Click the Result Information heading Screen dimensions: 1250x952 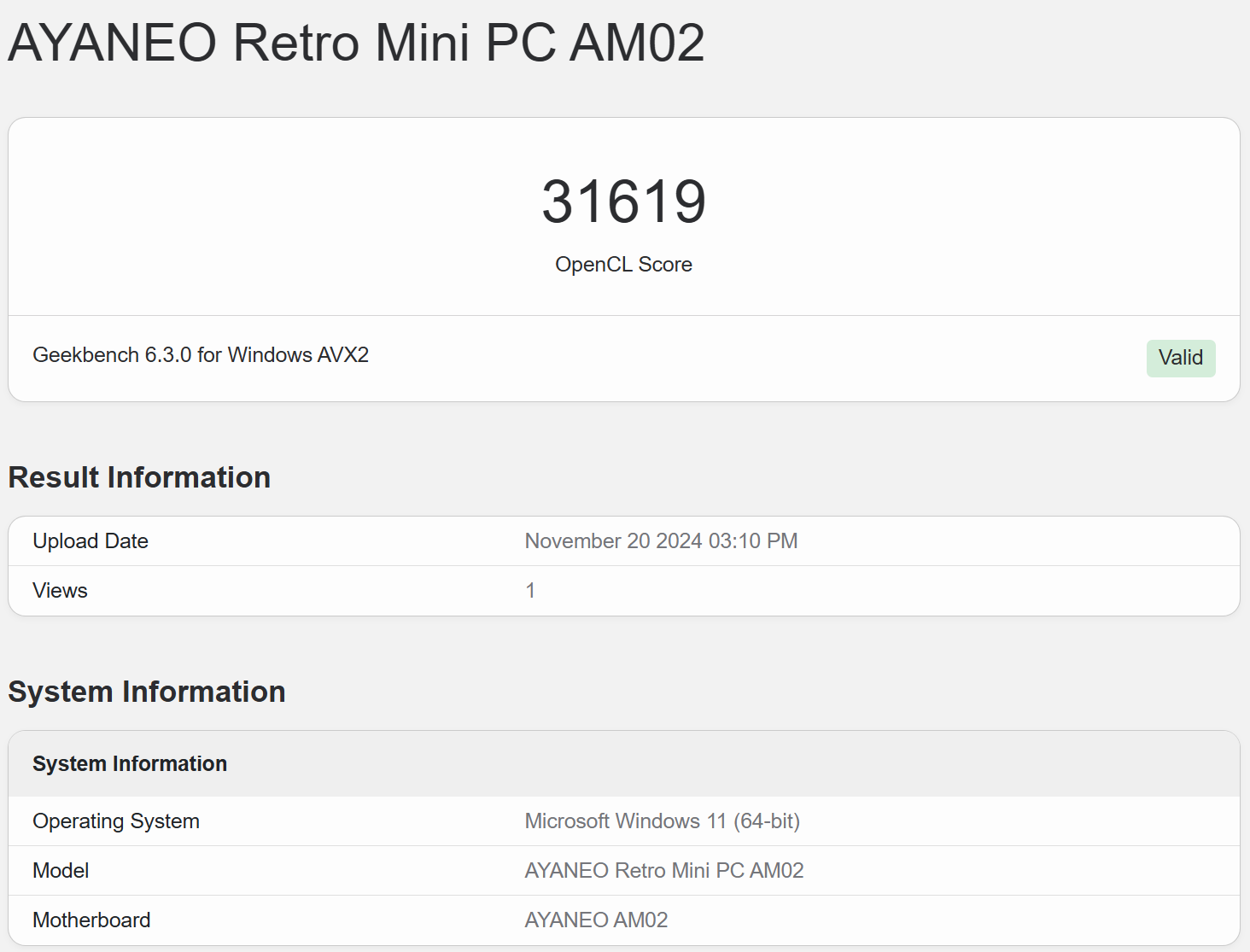(139, 477)
